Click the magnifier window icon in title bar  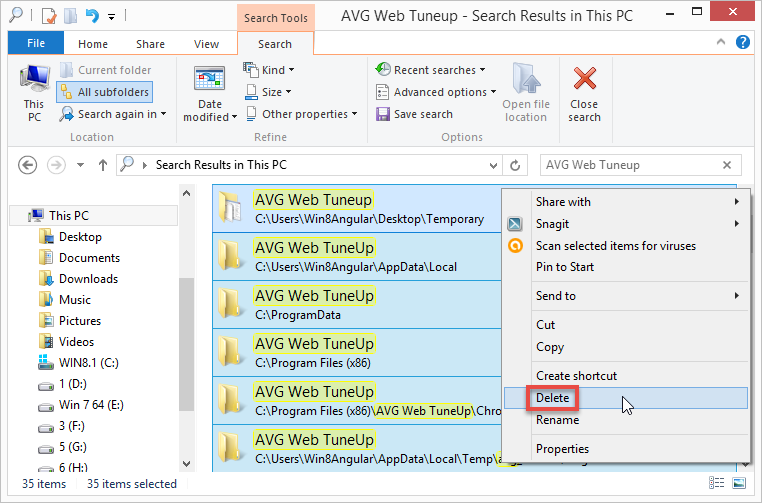[16, 16]
